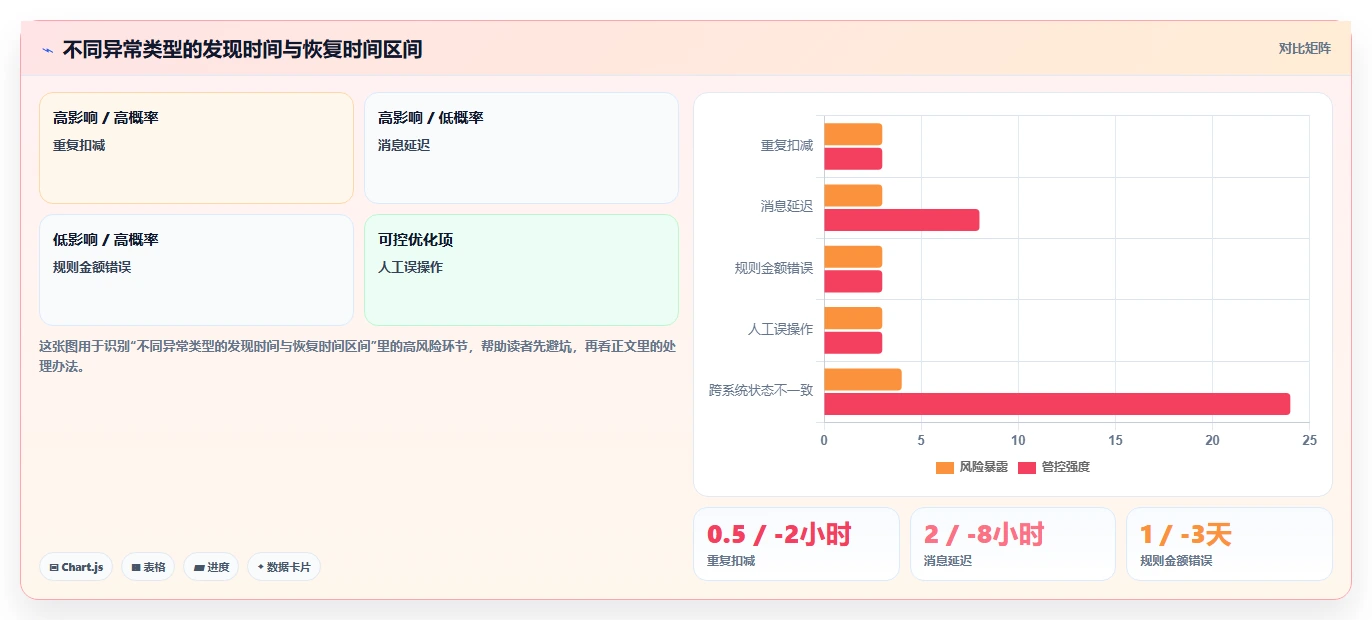Click the red bar for 消息延迟

tap(901, 220)
